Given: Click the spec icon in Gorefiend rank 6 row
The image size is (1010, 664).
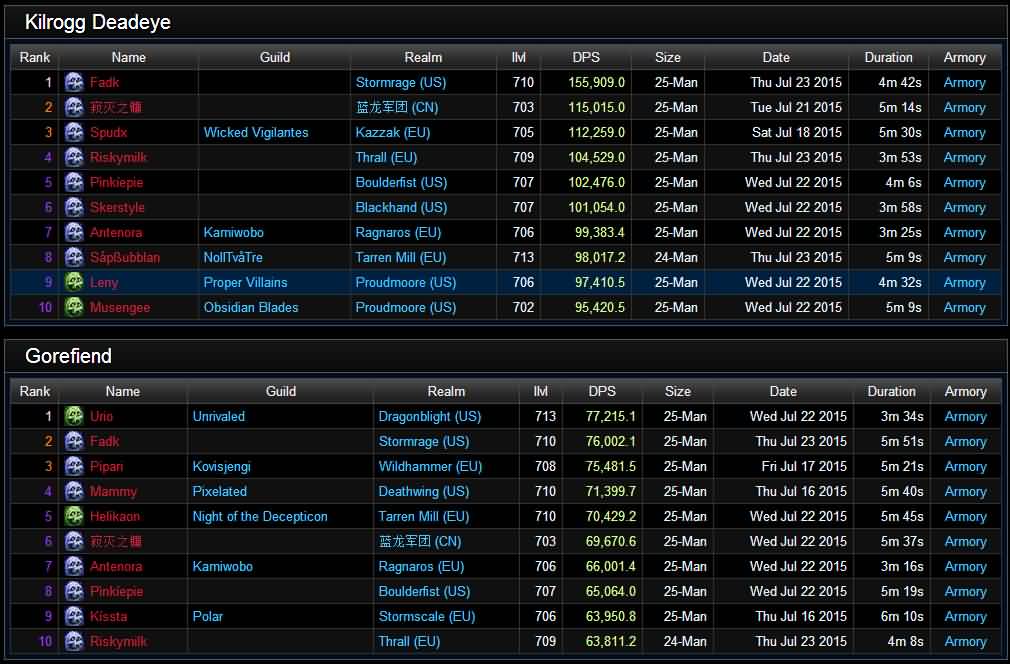Looking at the screenshot, I should (74, 541).
